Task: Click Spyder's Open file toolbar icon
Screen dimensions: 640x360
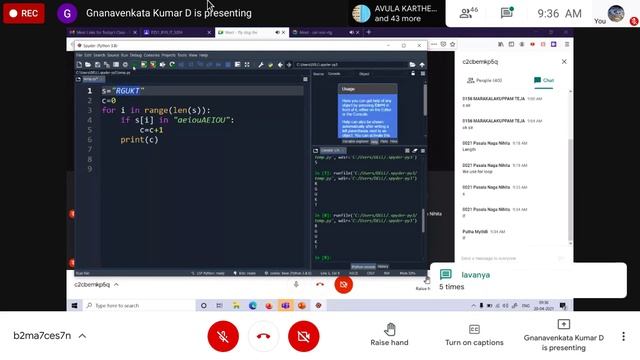Action: point(88,64)
